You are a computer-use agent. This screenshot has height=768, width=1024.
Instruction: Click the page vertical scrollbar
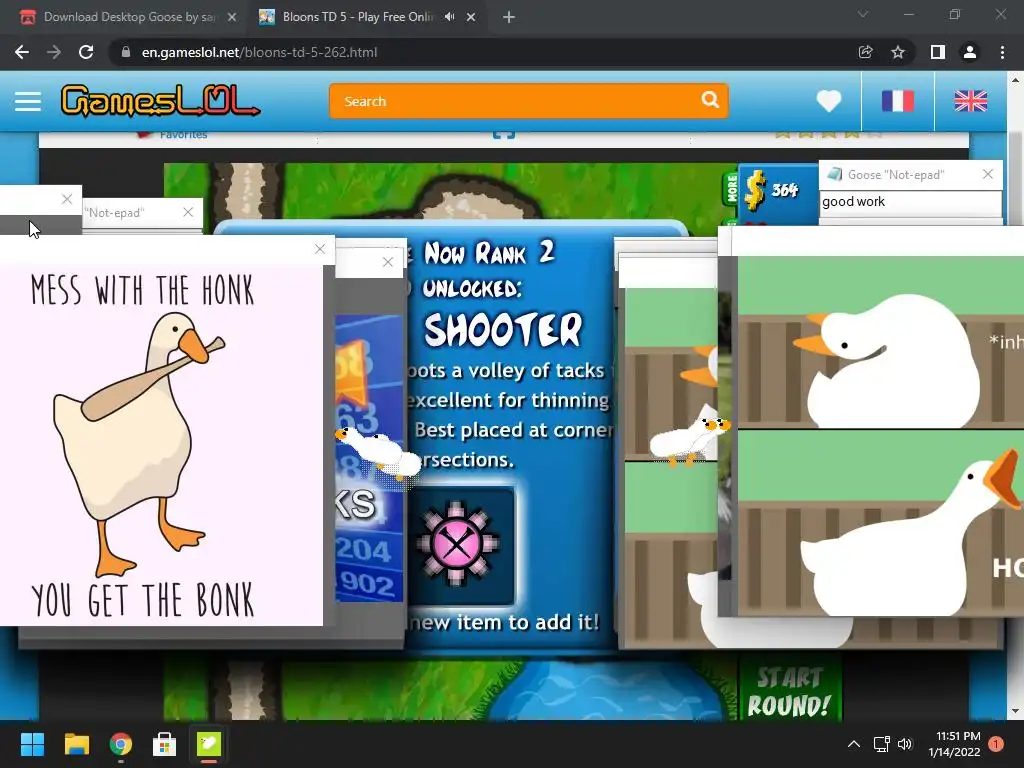[1015, 395]
